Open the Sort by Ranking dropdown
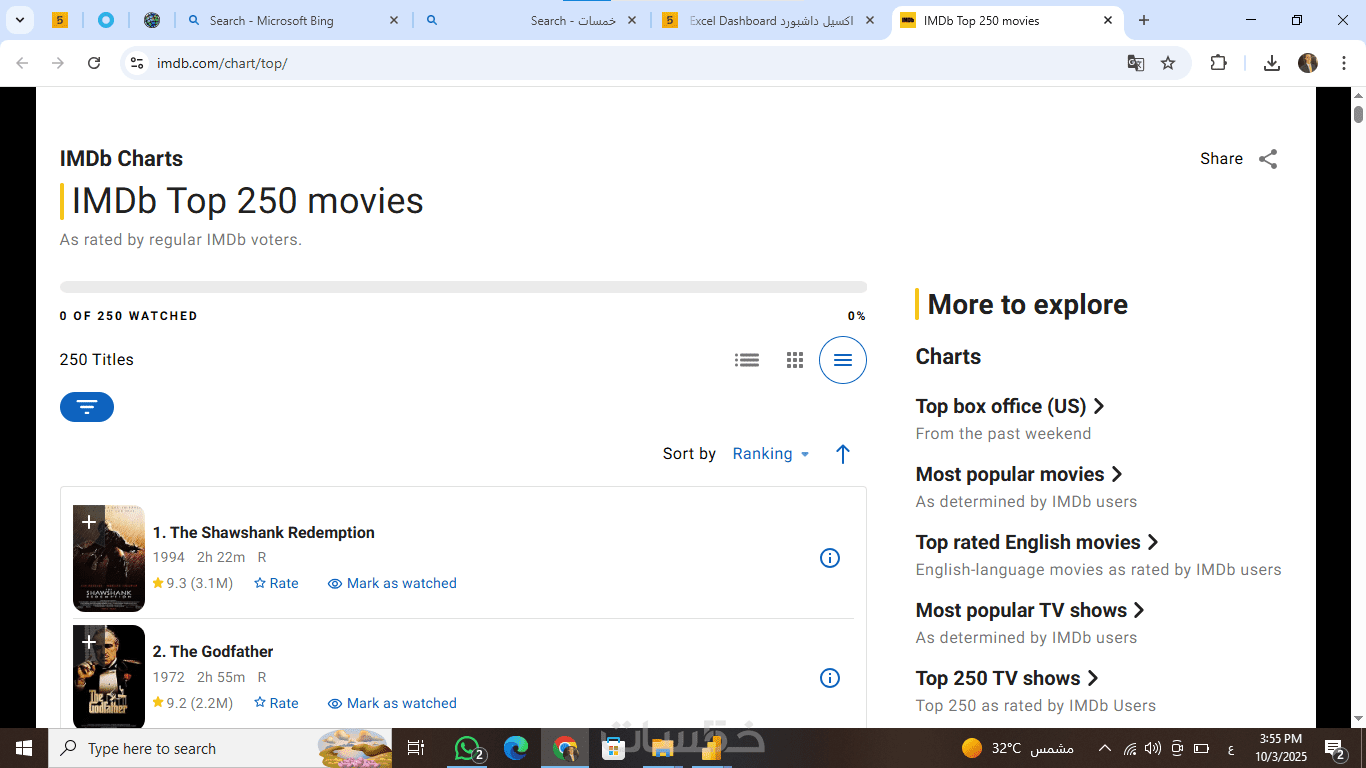1366x768 pixels. [x=771, y=454]
